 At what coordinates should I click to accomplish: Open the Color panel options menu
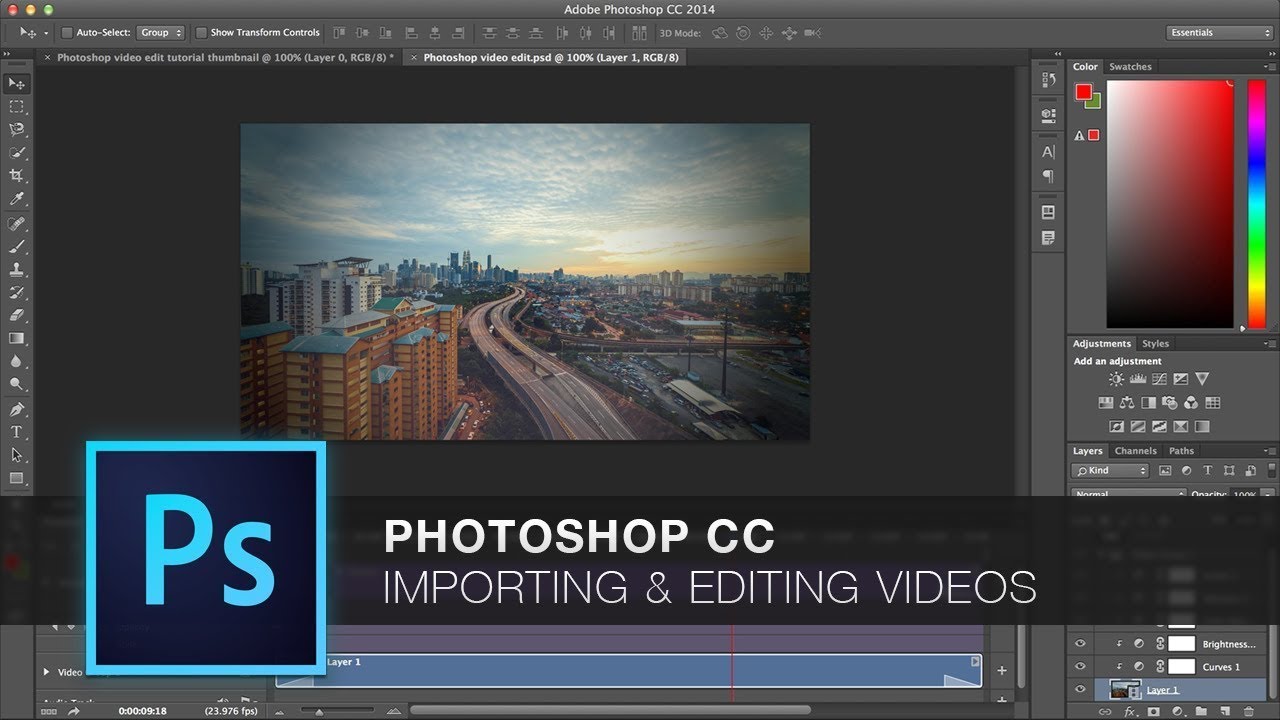point(1271,67)
